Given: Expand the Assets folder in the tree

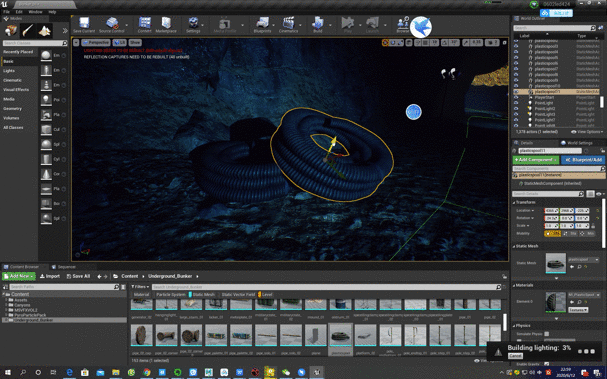Looking at the screenshot, I should coord(6,300).
